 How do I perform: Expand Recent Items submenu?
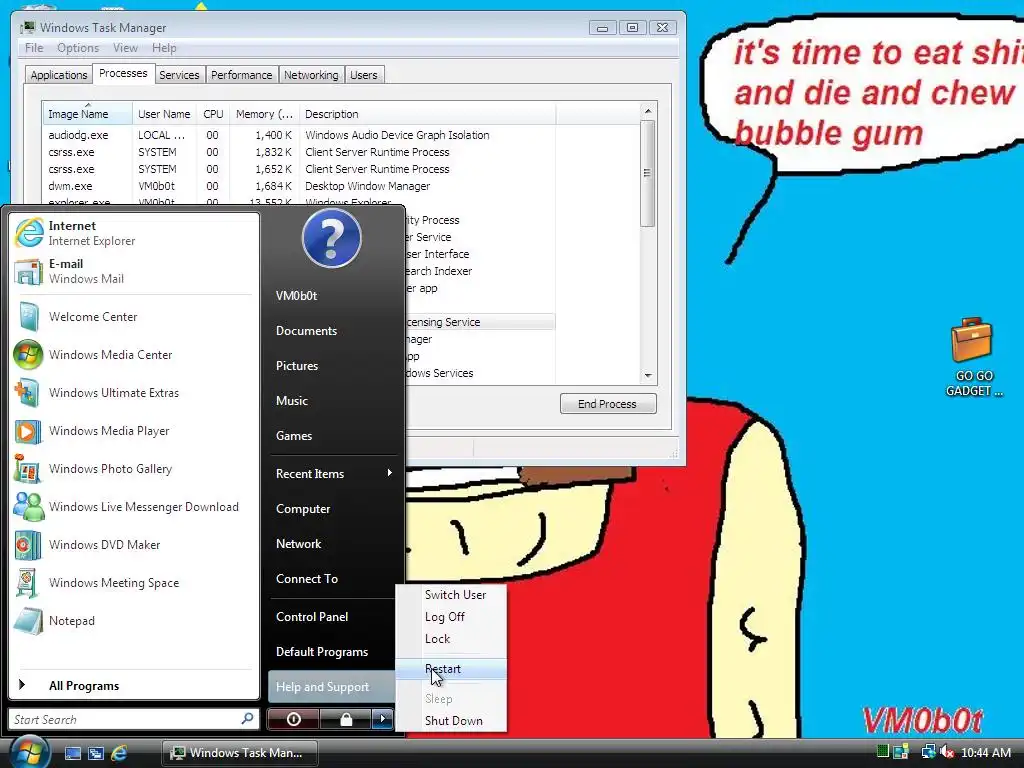click(334, 473)
